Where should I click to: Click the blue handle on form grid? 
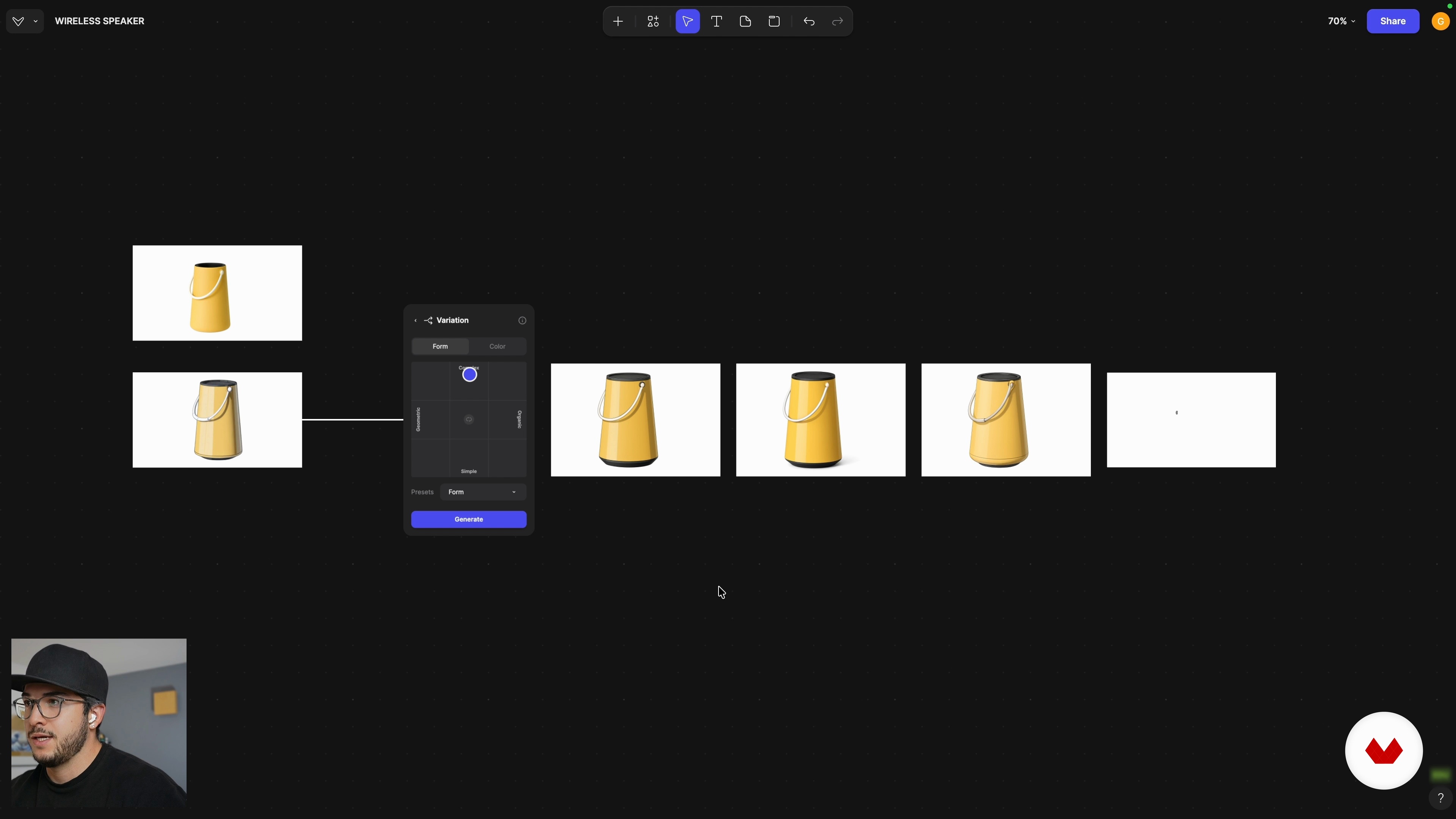click(x=469, y=375)
